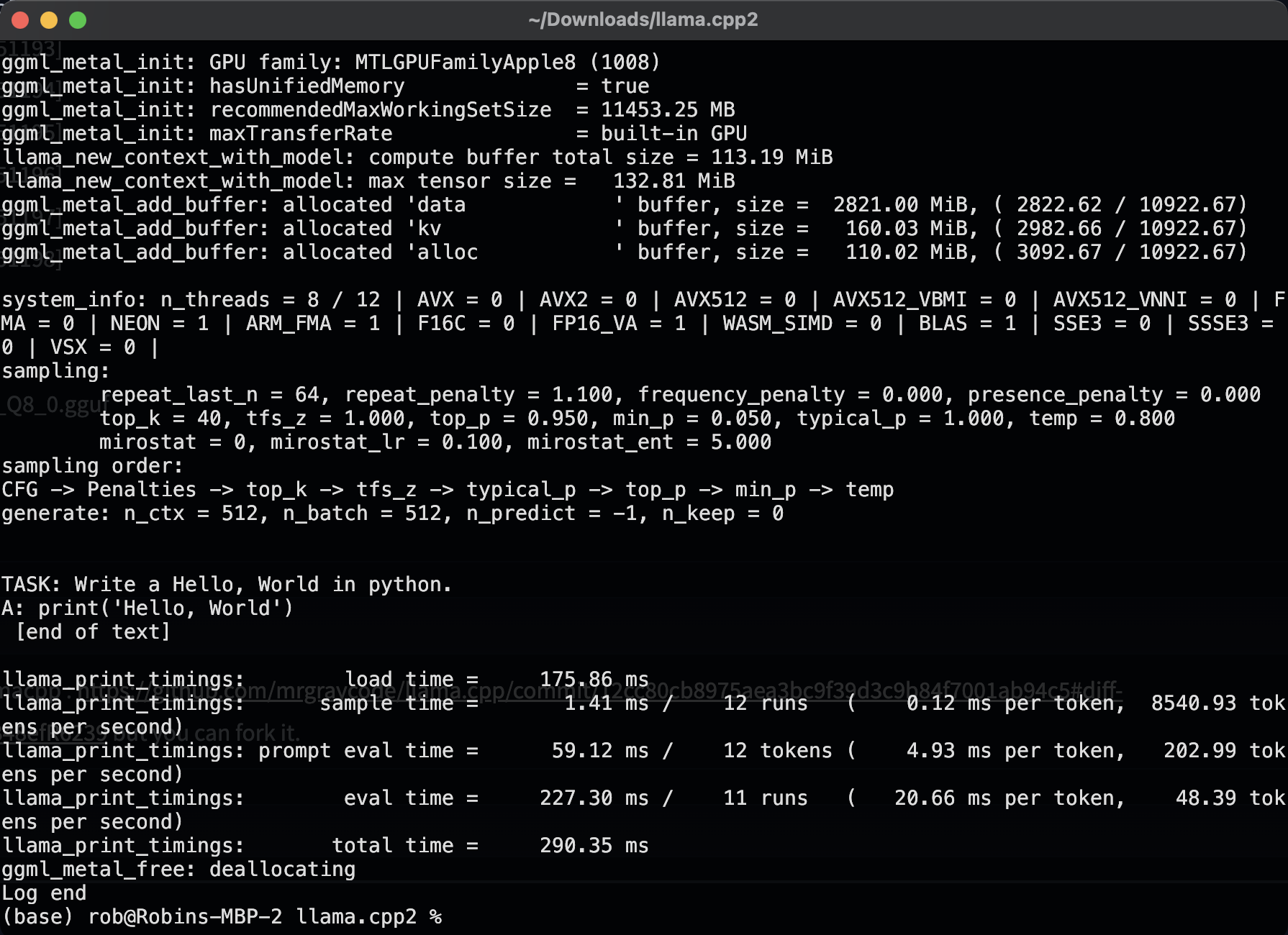Minimize the terminal with the yellow button
Image resolution: width=1288 pixels, height=935 pixels.
pos(49,20)
